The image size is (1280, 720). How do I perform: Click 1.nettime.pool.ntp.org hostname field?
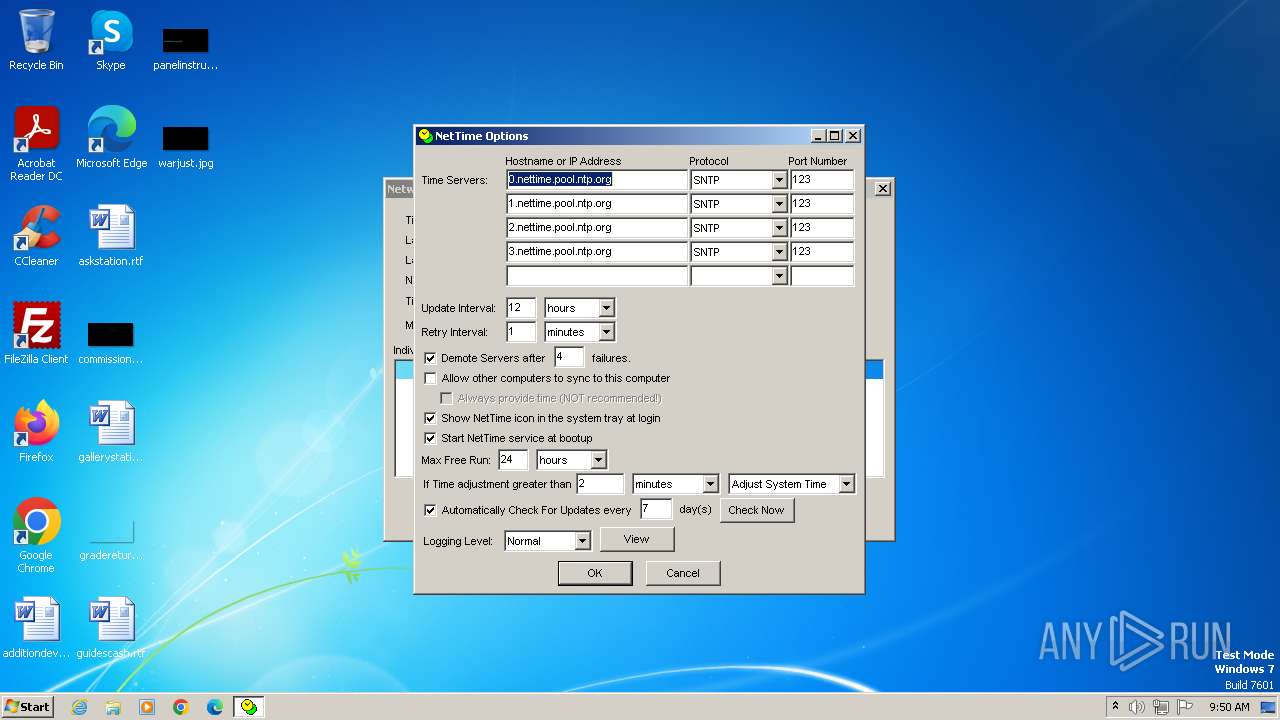tap(597, 204)
